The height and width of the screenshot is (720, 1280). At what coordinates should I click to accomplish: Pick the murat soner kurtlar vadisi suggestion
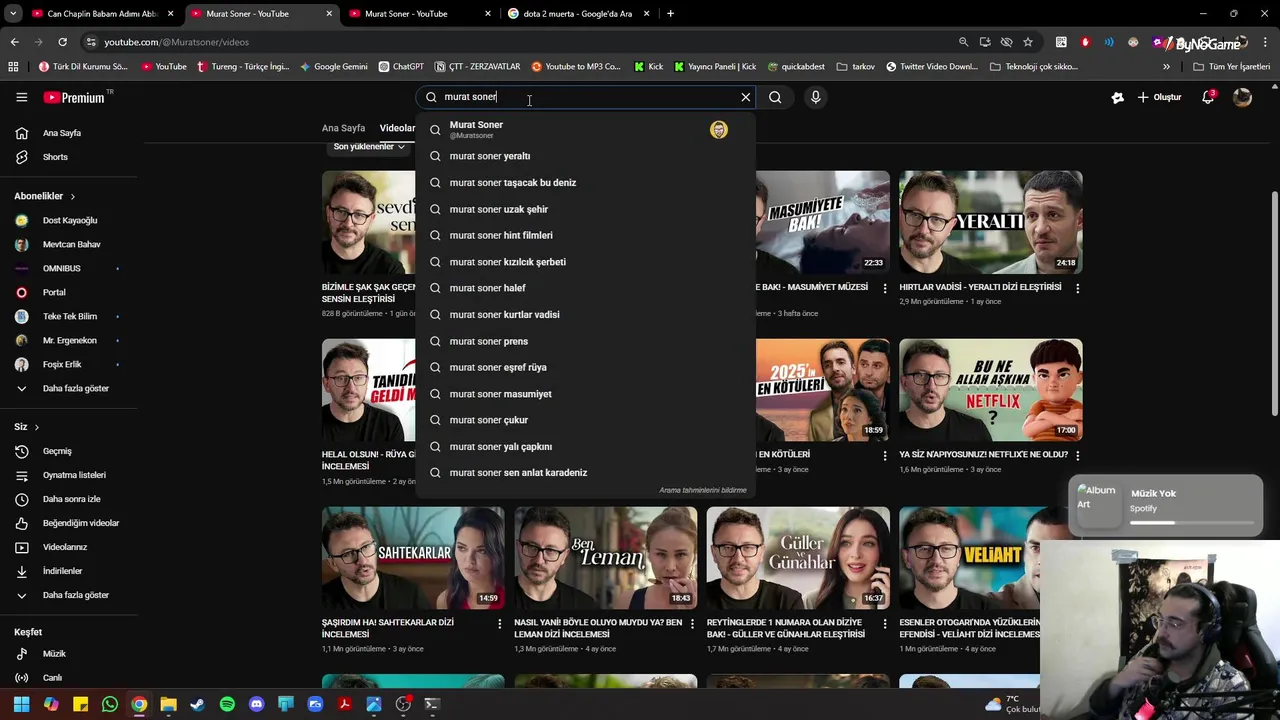pyautogui.click(x=585, y=315)
